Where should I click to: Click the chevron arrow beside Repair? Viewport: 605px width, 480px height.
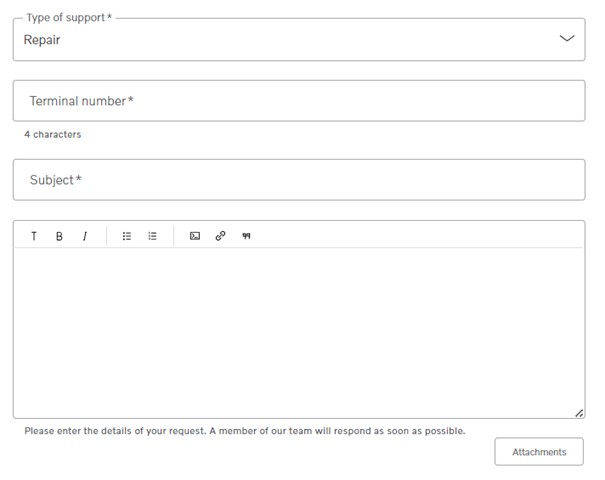(x=567, y=38)
